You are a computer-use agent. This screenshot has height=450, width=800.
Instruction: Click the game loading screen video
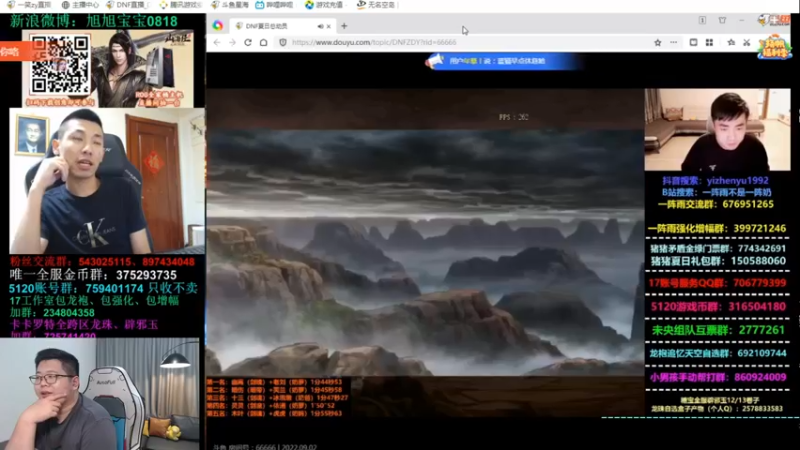pos(425,253)
